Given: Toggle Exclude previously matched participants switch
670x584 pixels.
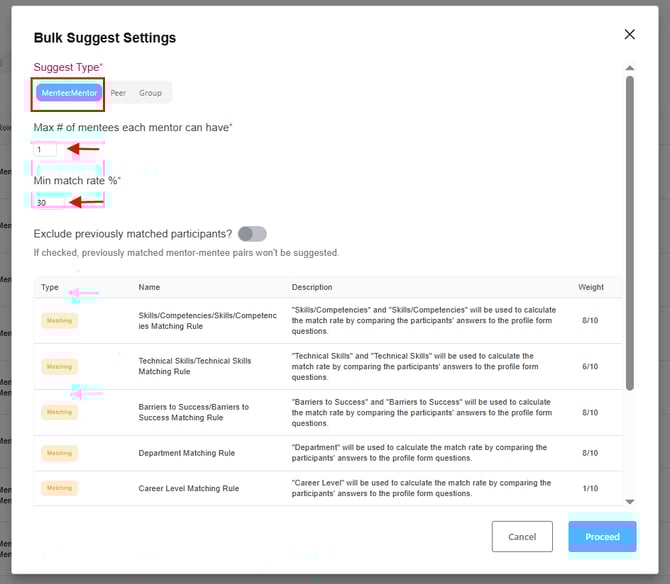Looking at the screenshot, I should click(252, 234).
